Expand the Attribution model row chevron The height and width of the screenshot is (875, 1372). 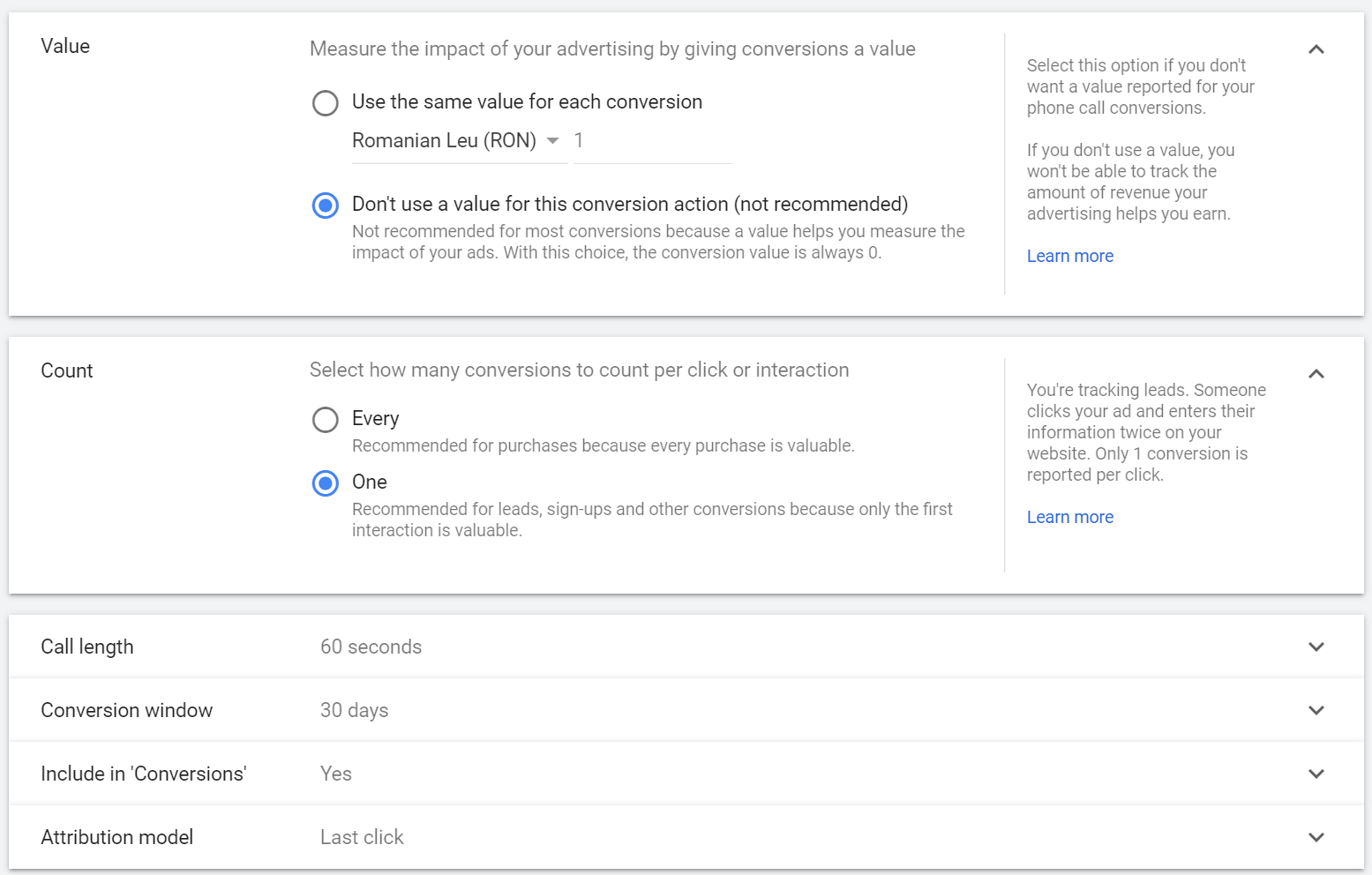tap(1316, 838)
